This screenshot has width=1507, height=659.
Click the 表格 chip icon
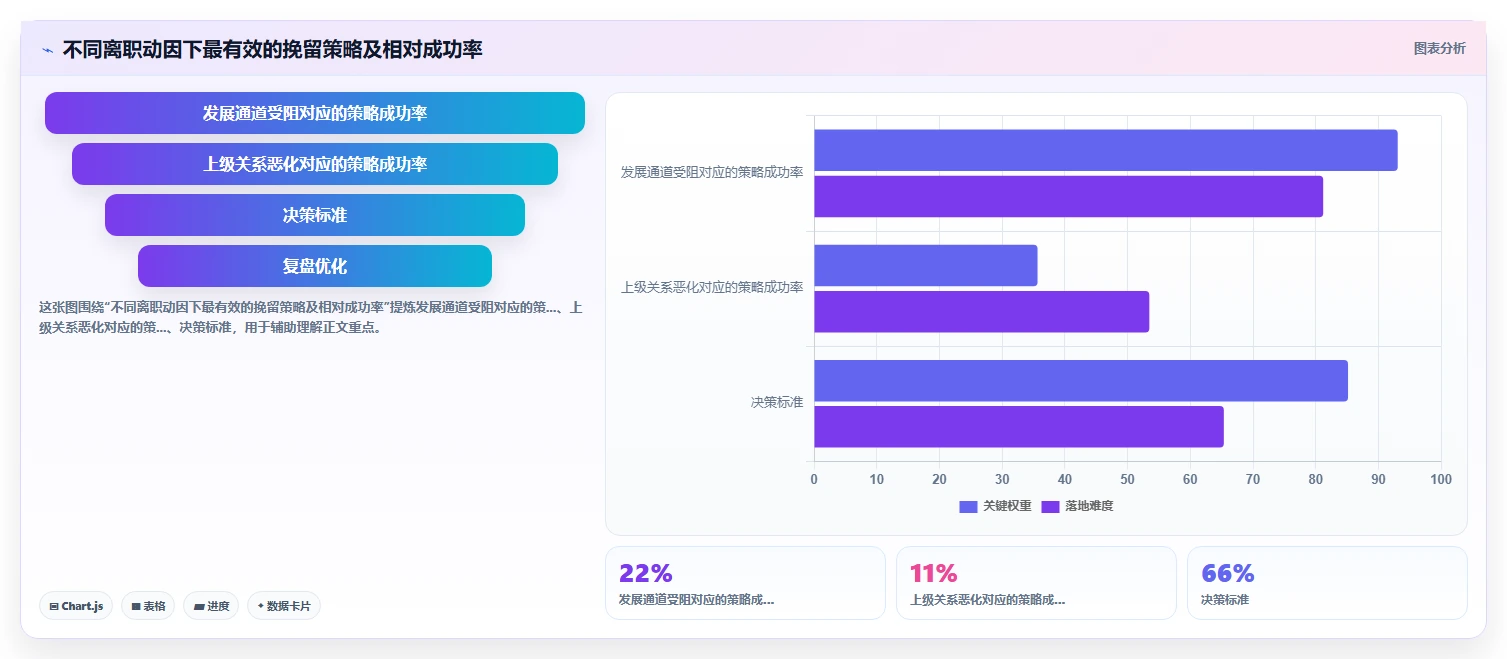(136, 606)
